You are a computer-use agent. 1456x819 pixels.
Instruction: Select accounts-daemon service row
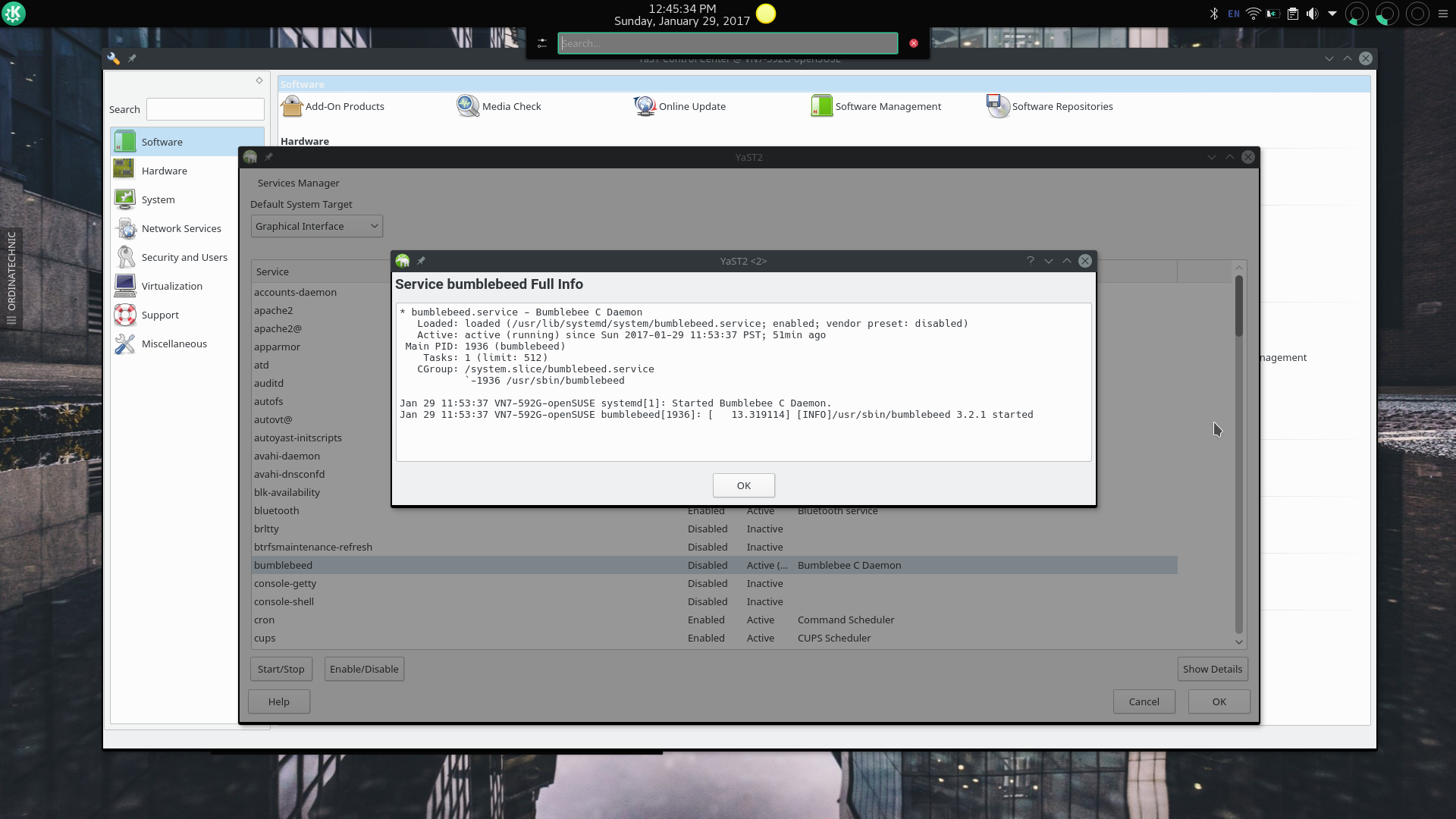point(322,292)
